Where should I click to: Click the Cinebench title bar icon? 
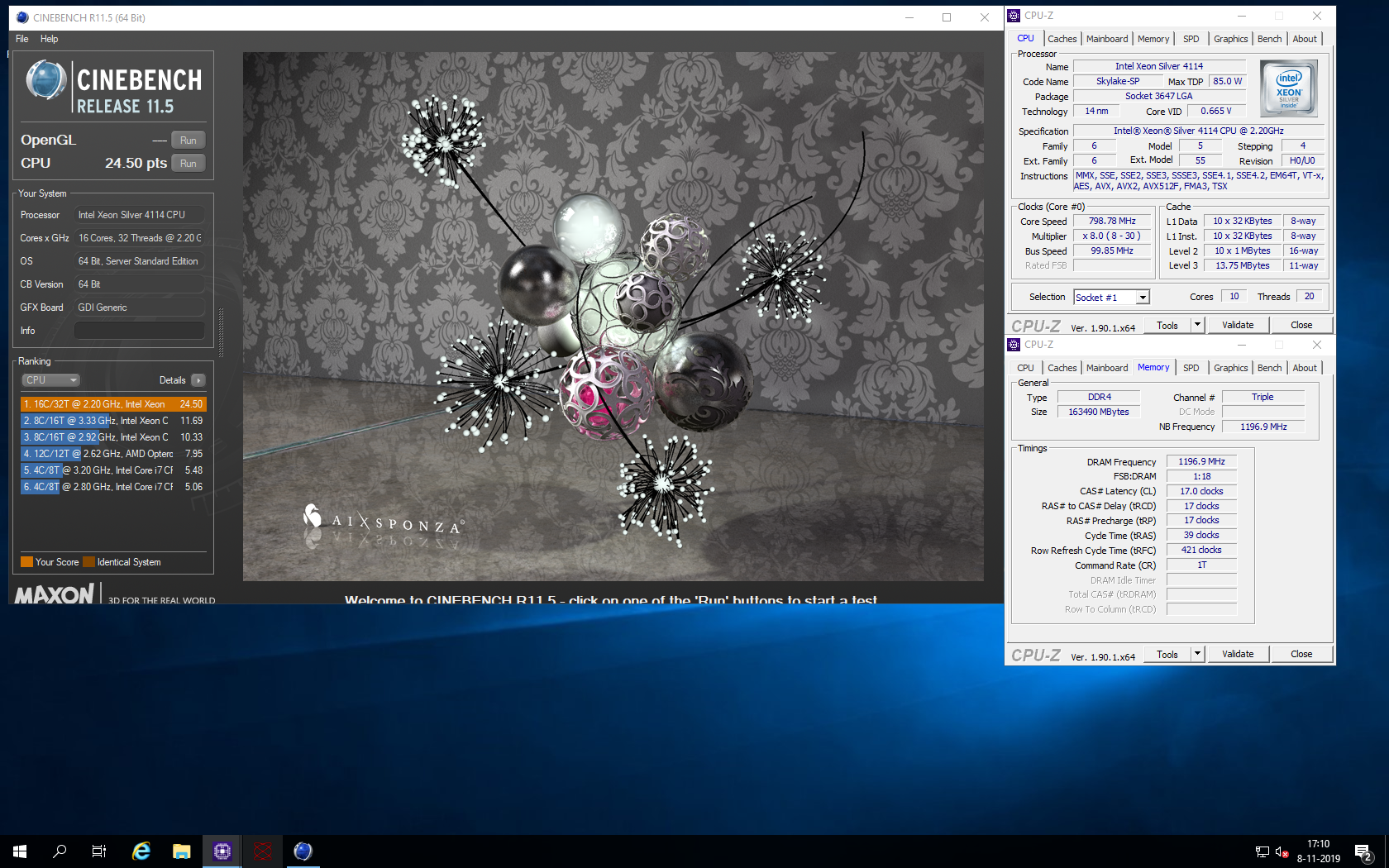pos(22,17)
